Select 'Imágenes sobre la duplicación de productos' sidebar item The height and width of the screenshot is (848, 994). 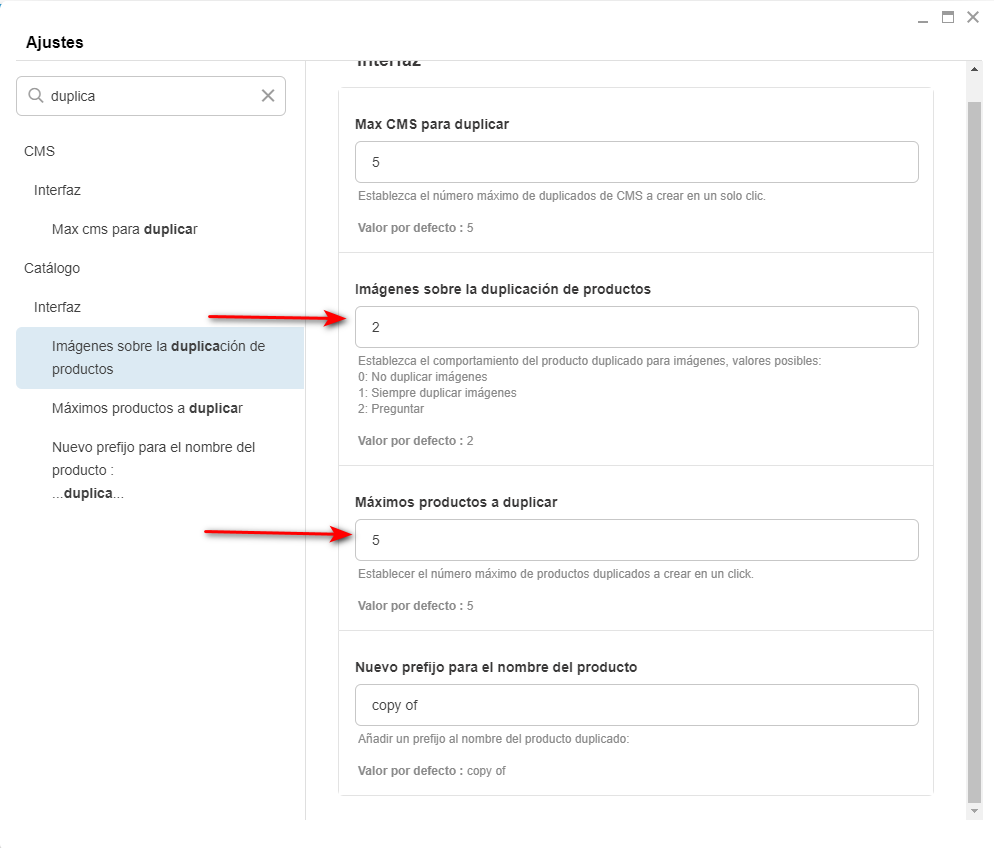click(158, 357)
